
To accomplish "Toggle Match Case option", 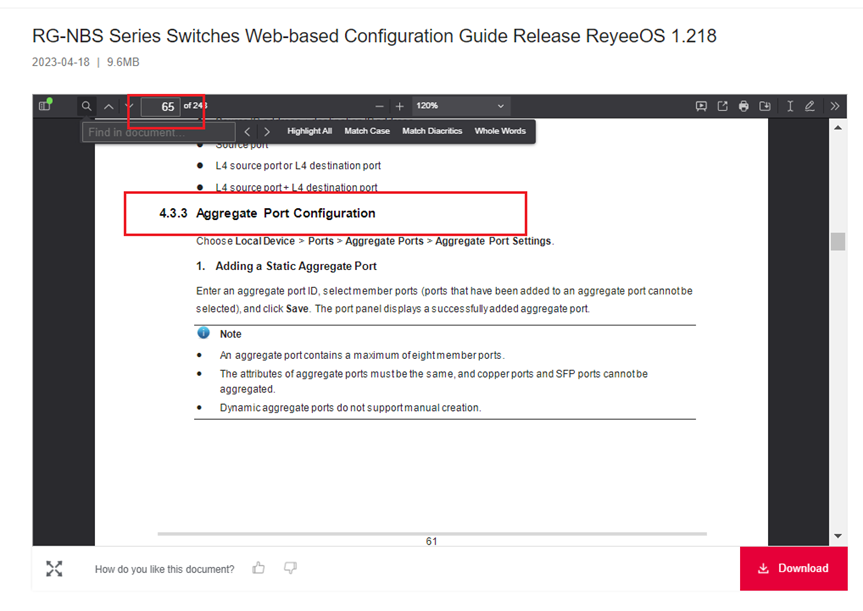I will tap(367, 131).
